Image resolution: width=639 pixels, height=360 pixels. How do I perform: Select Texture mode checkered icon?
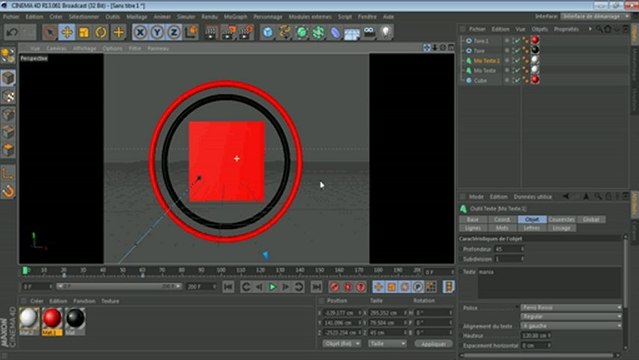pyautogui.click(x=8, y=96)
